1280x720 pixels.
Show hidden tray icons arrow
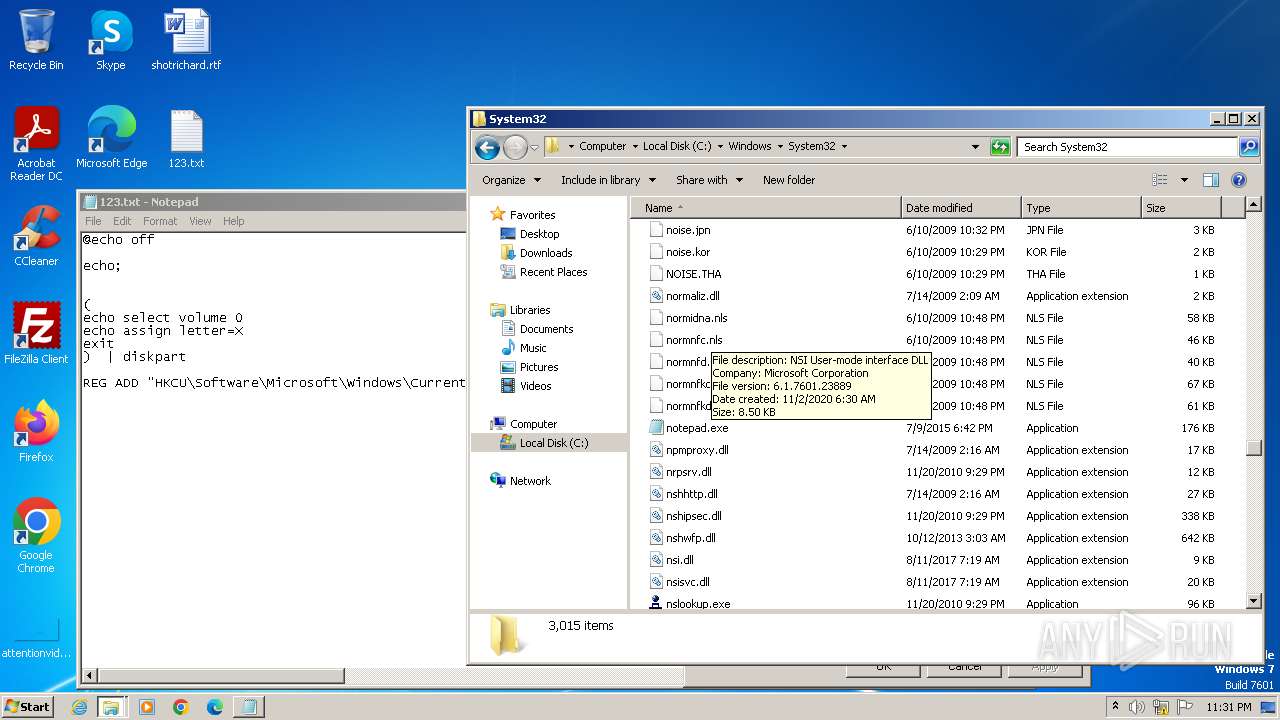(1115, 707)
